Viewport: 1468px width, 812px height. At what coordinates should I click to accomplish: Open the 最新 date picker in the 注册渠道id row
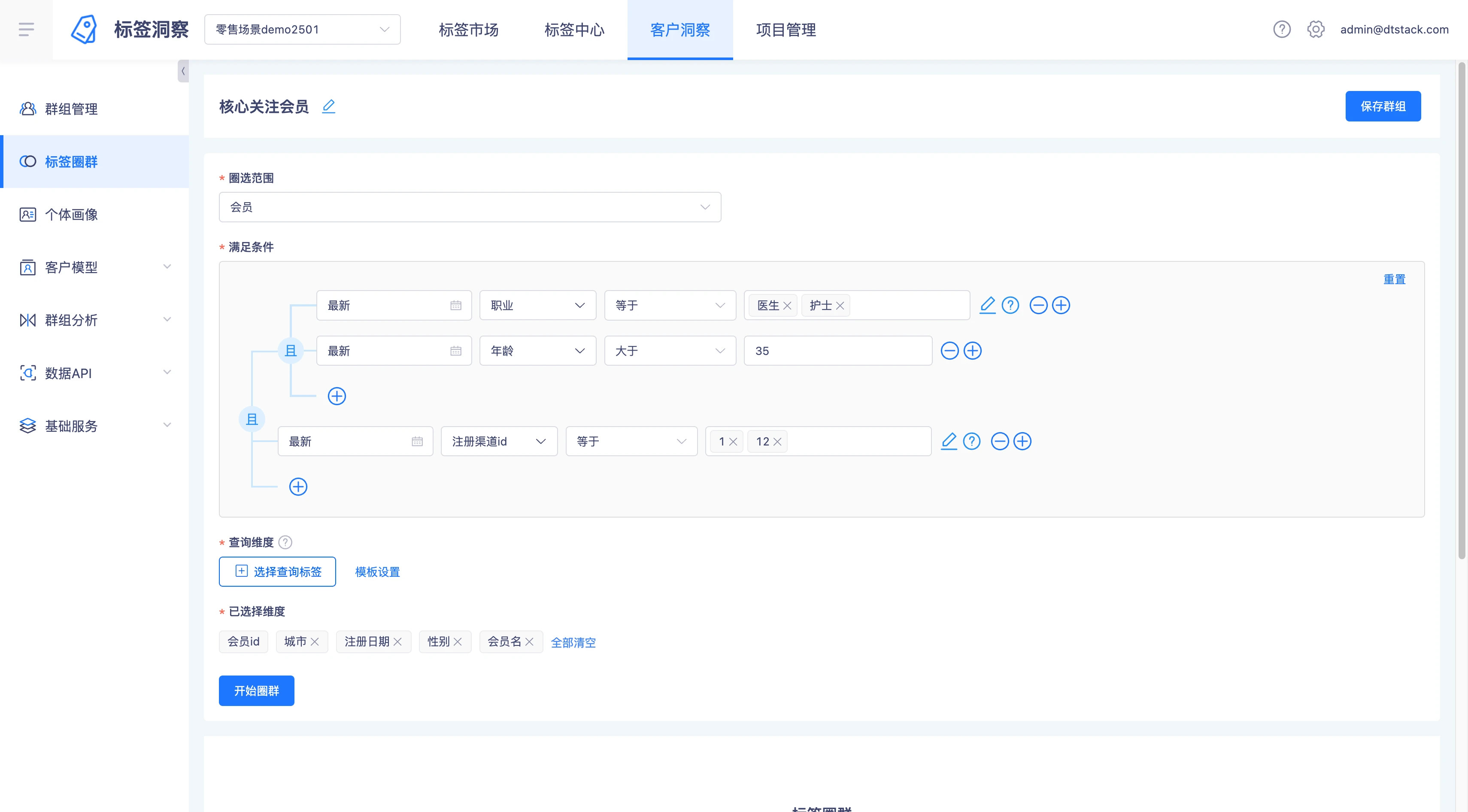pos(355,441)
